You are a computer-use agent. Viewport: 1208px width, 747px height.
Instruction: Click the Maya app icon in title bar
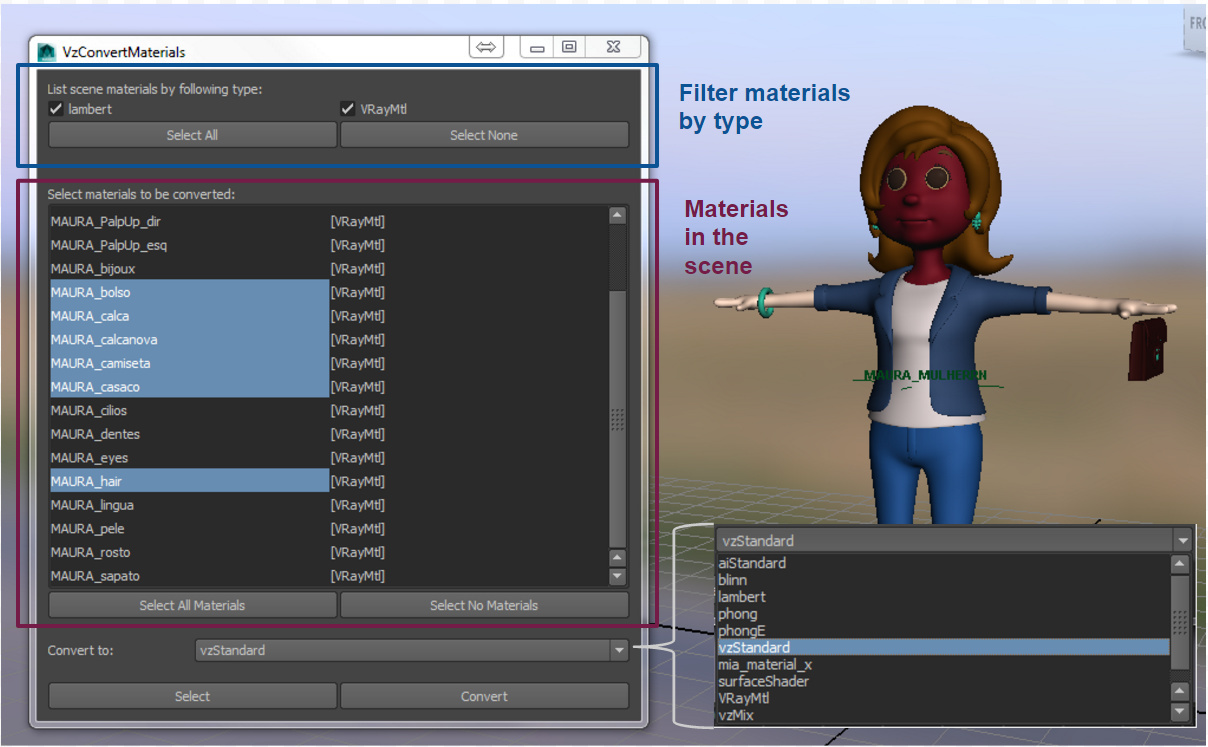47,52
